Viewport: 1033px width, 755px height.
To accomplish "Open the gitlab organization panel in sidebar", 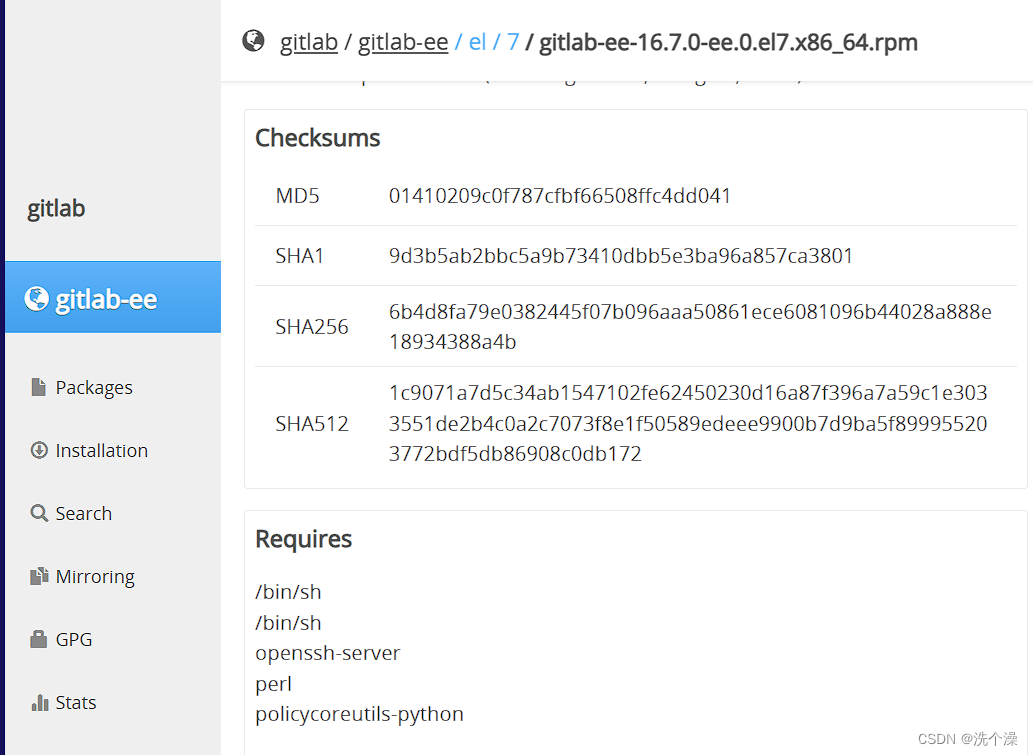I will click(56, 208).
